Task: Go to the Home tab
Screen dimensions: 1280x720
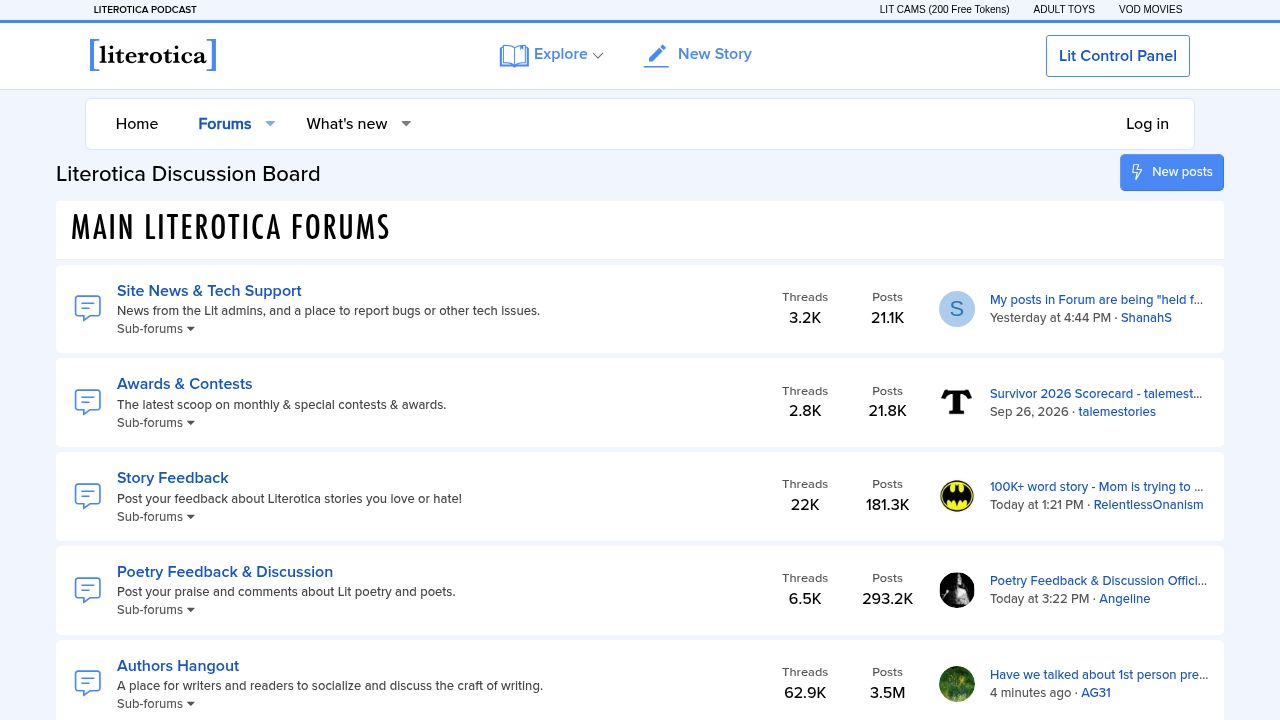Action: point(137,124)
